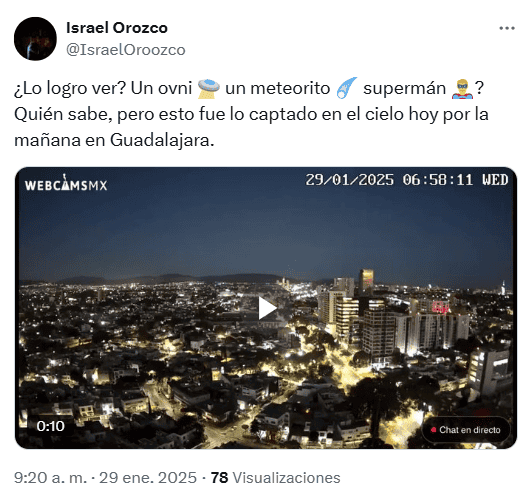Click the comet emoji after meteorito

coord(347,88)
